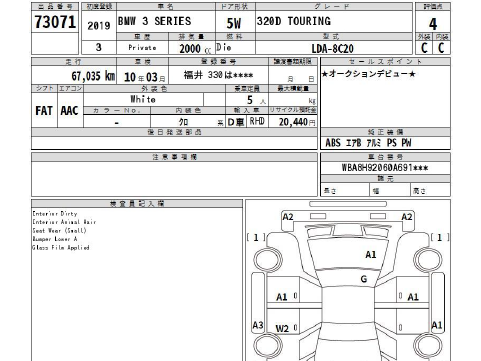Select the overall evaluation score 4
Screen dimensions: 481x361
[433, 24]
